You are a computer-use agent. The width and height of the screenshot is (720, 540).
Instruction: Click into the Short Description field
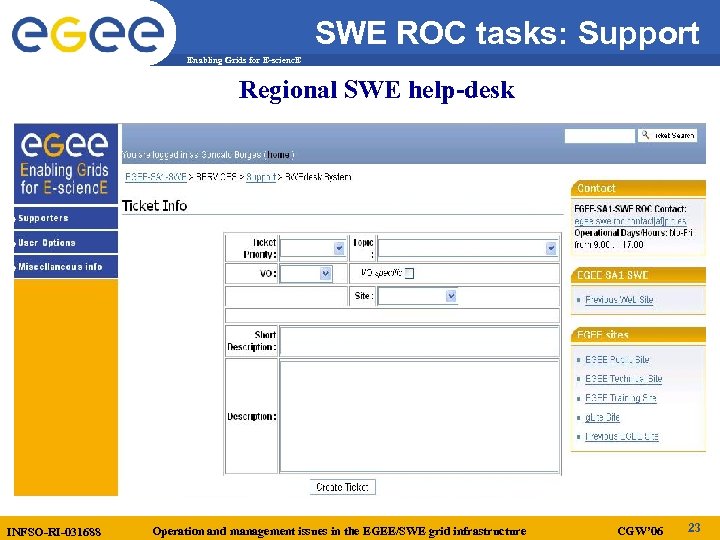pos(419,341)
